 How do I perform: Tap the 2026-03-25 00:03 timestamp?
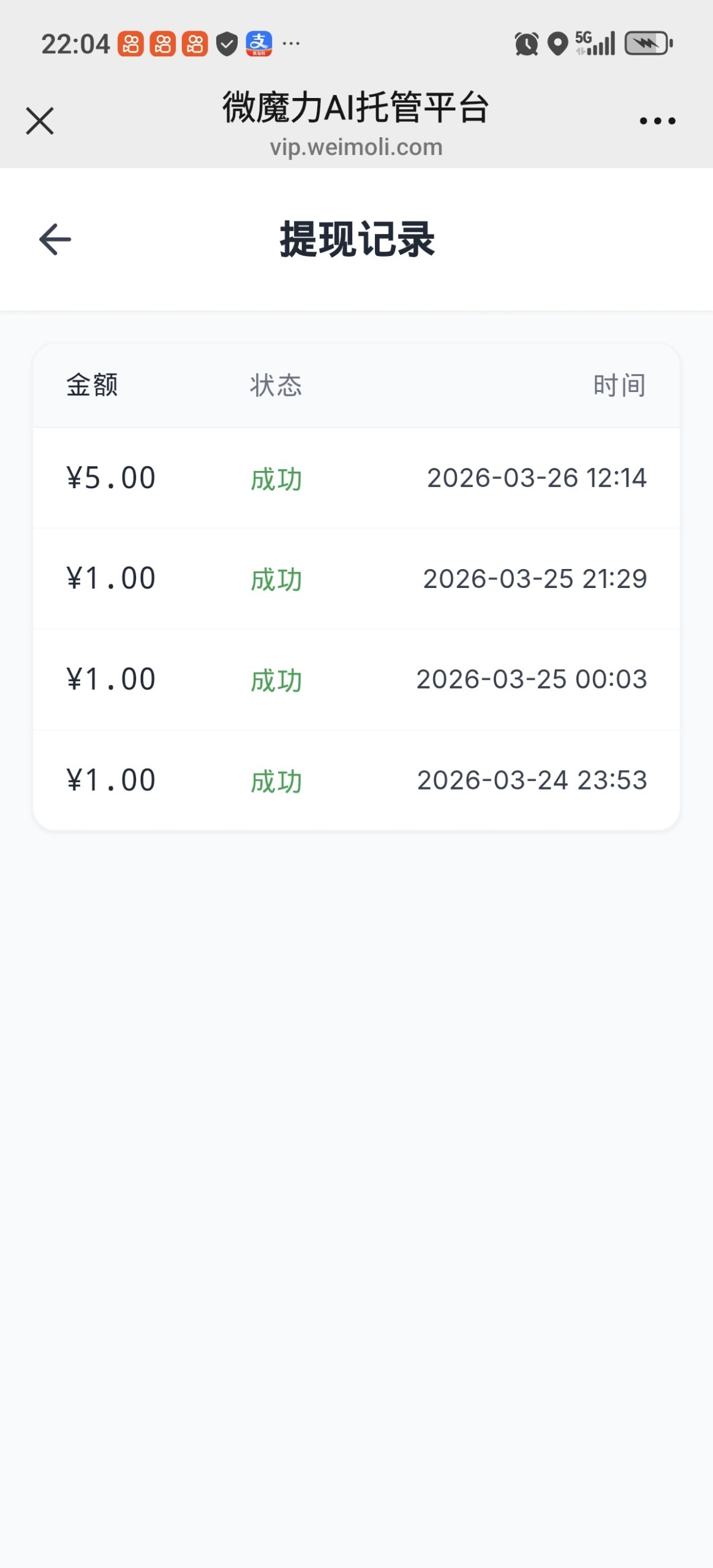coord(532,679)
